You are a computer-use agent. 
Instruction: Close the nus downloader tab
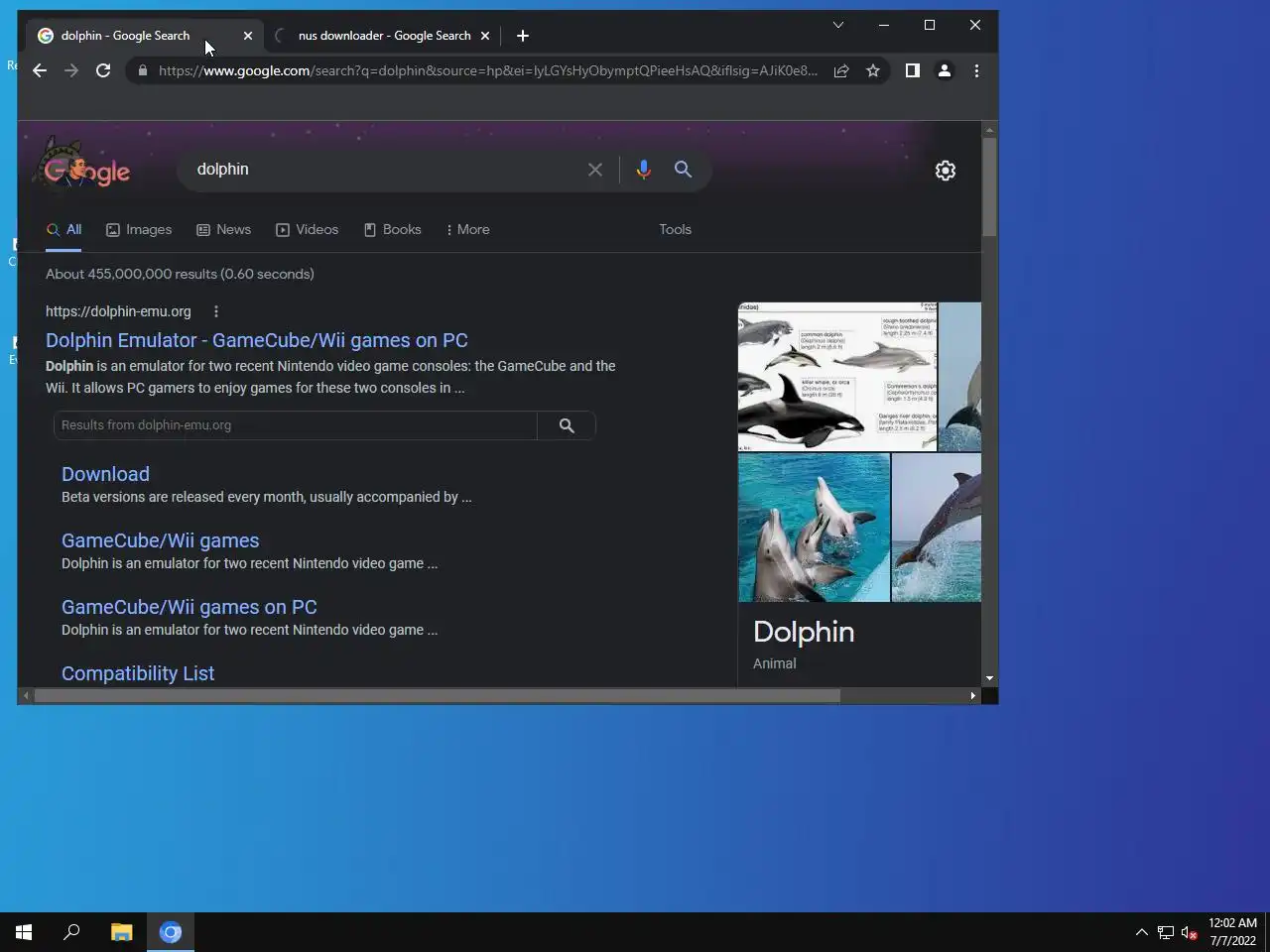[485, 36]
